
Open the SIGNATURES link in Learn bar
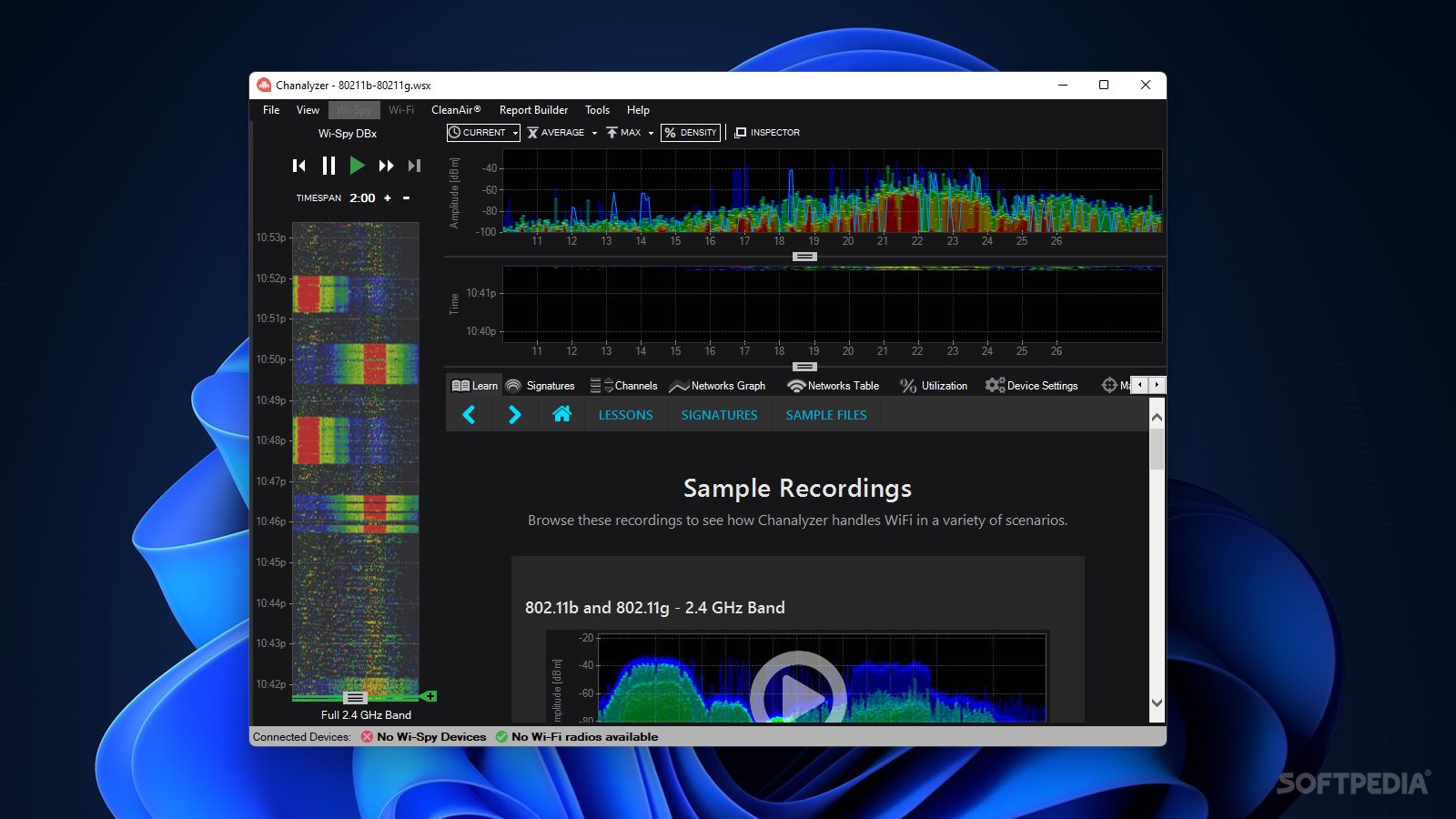pyautogui.click(x=719, y=415)
